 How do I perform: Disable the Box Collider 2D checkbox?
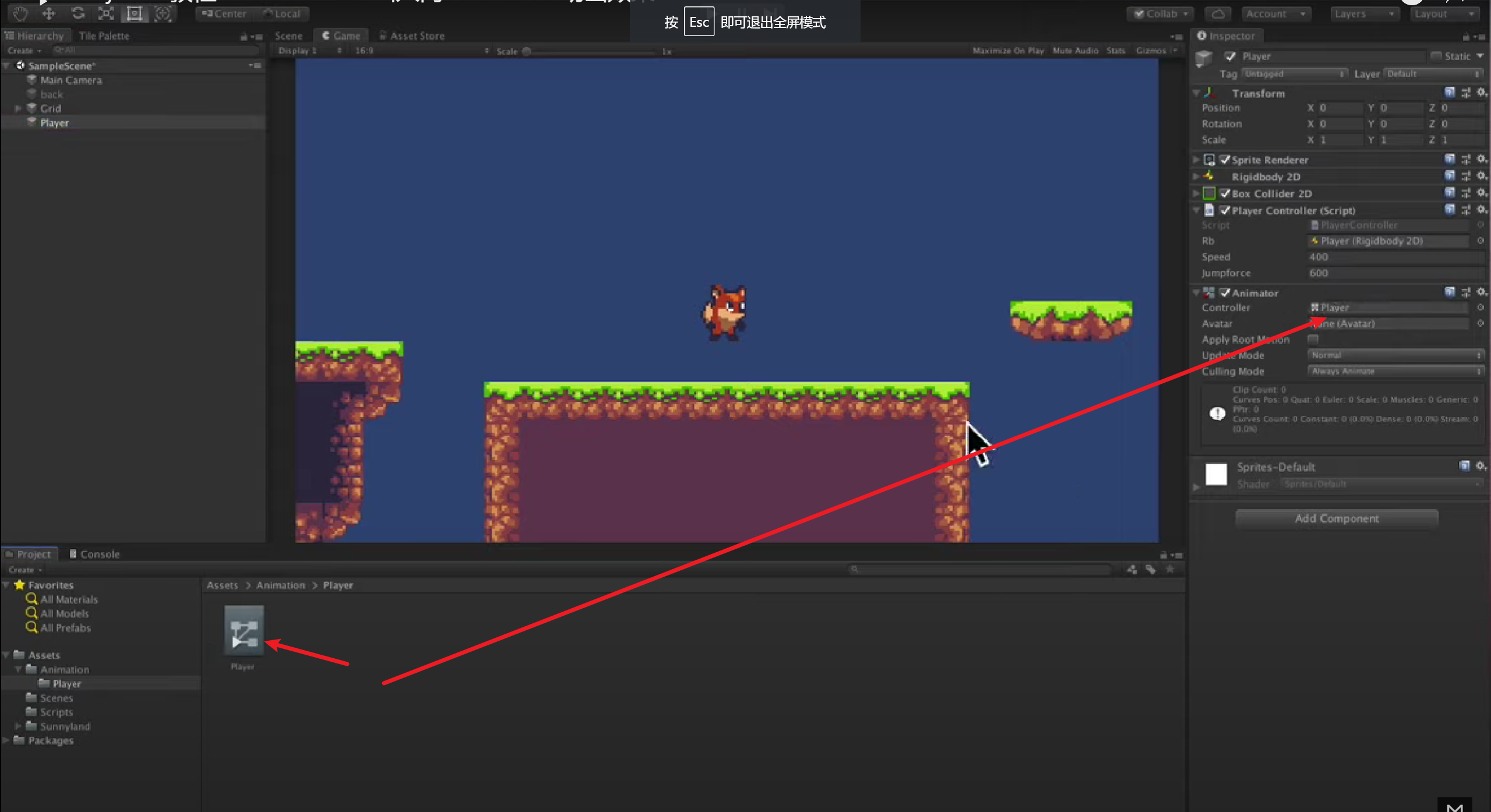tap(1225, 193)
